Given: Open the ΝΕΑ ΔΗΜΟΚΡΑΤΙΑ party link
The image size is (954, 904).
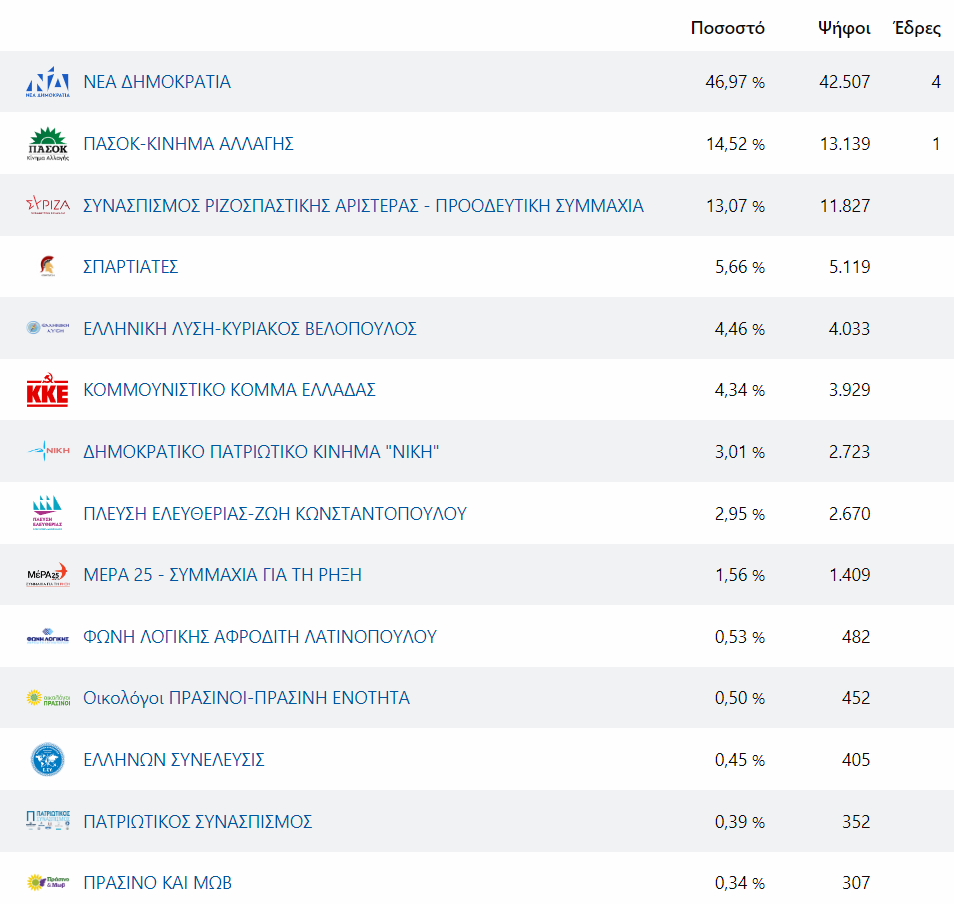Looking at the screenshot, I should (x=157, y=82).
